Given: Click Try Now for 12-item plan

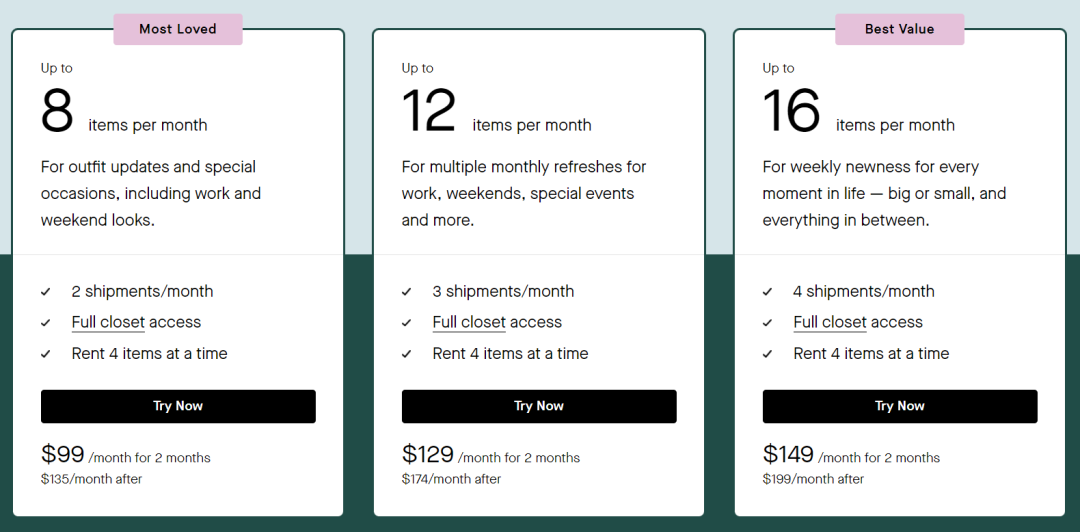Looking at the screenshot, I should tap(539, 406).
